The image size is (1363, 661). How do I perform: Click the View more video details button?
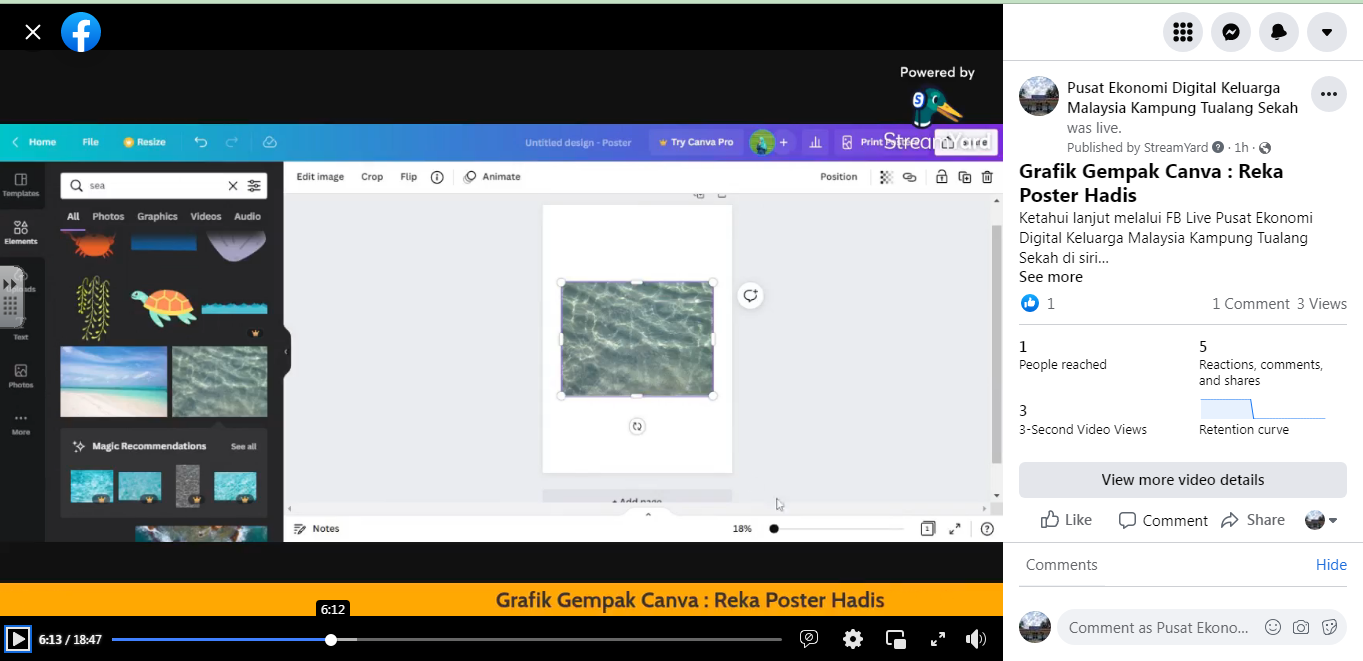point(1183,480)
